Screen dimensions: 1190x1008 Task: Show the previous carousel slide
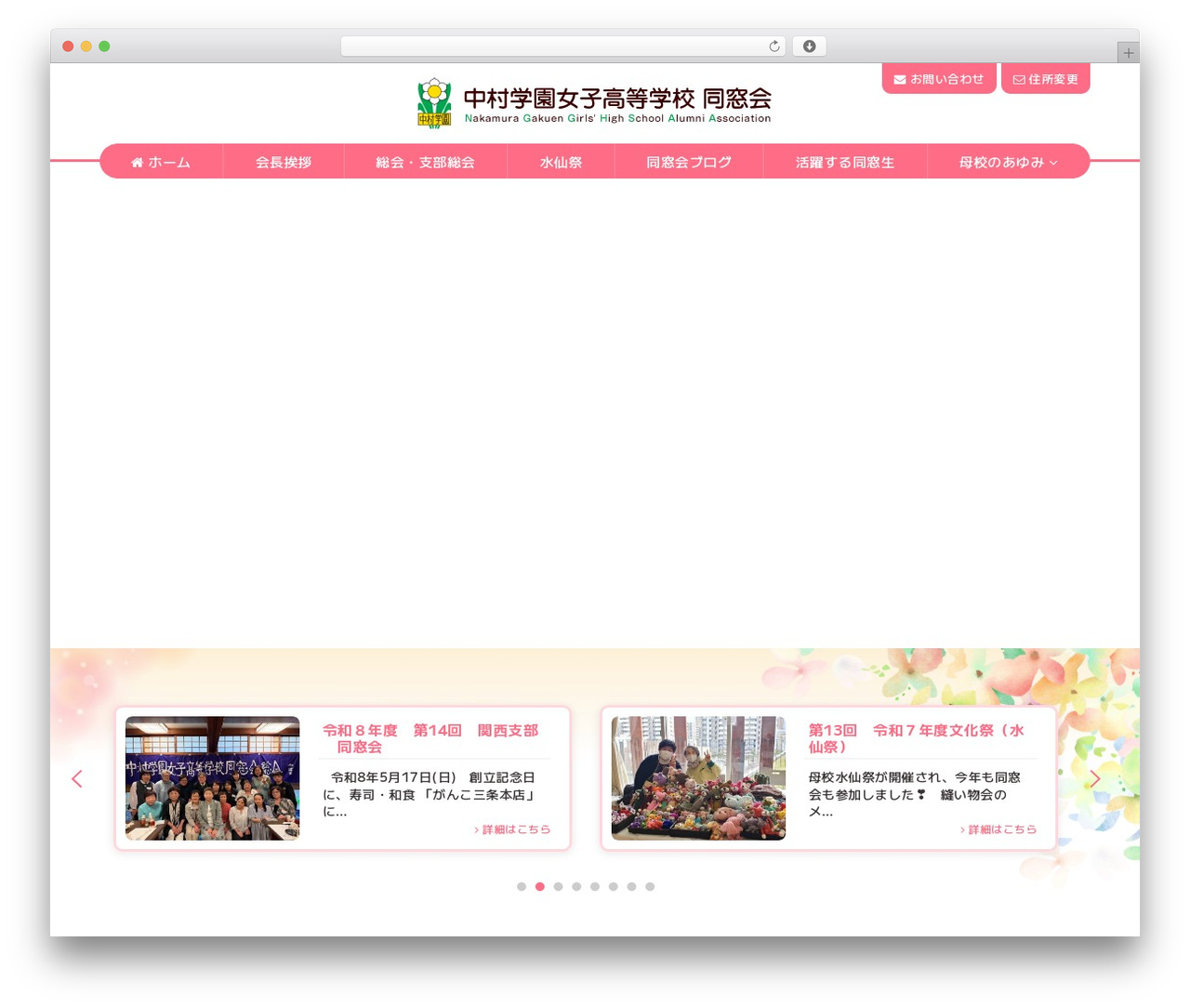click(77, 778)
